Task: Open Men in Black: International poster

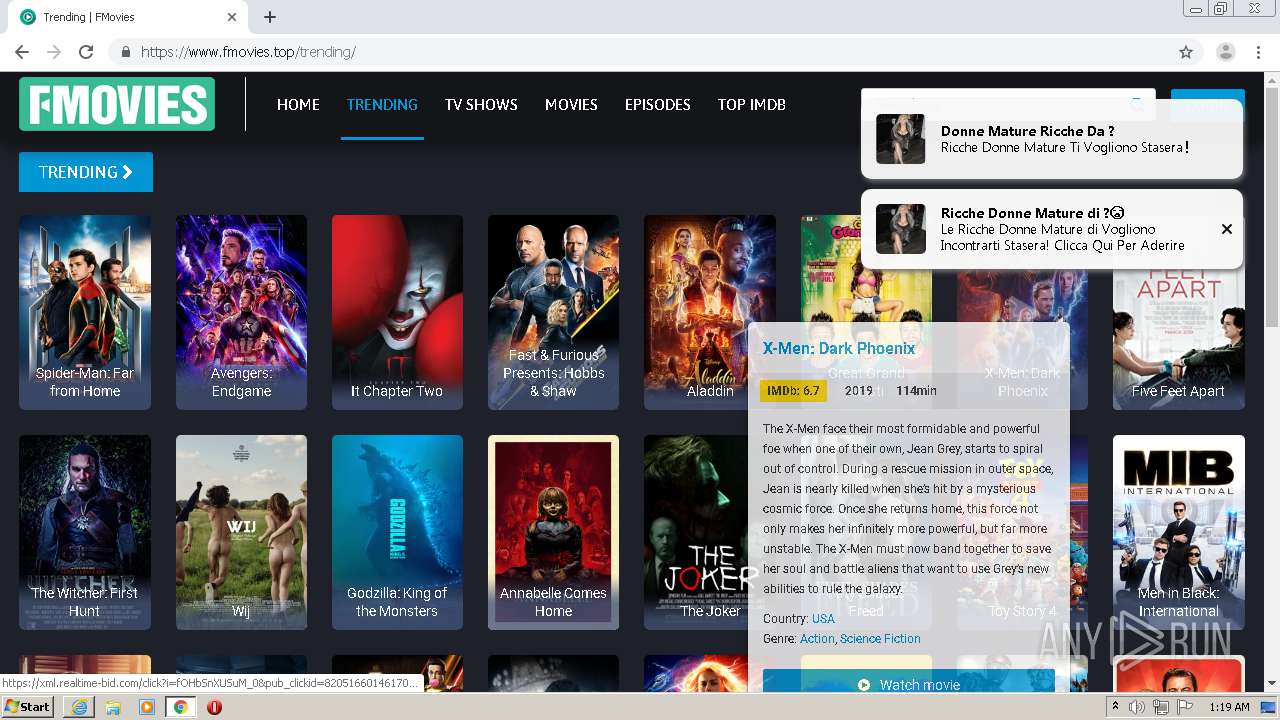Action: click(1179, 532)
